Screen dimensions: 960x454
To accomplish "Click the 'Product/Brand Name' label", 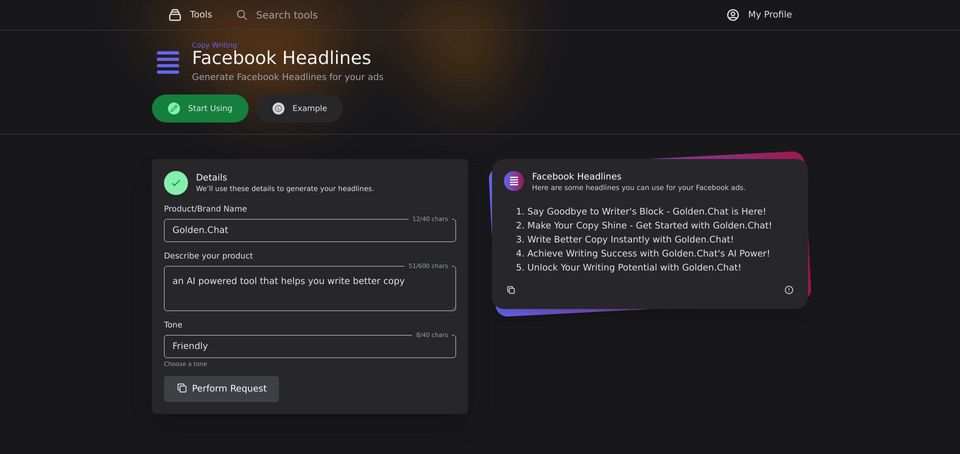I will [x=206, y=209].
